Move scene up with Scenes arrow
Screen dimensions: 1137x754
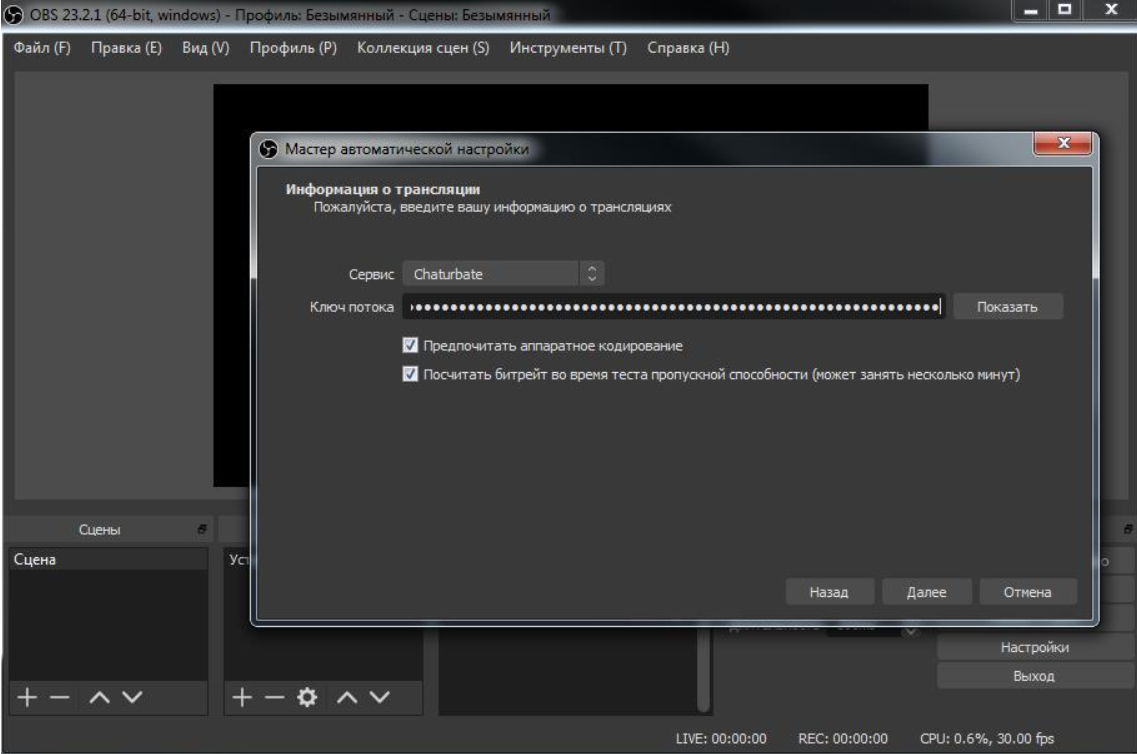point(99,697)
